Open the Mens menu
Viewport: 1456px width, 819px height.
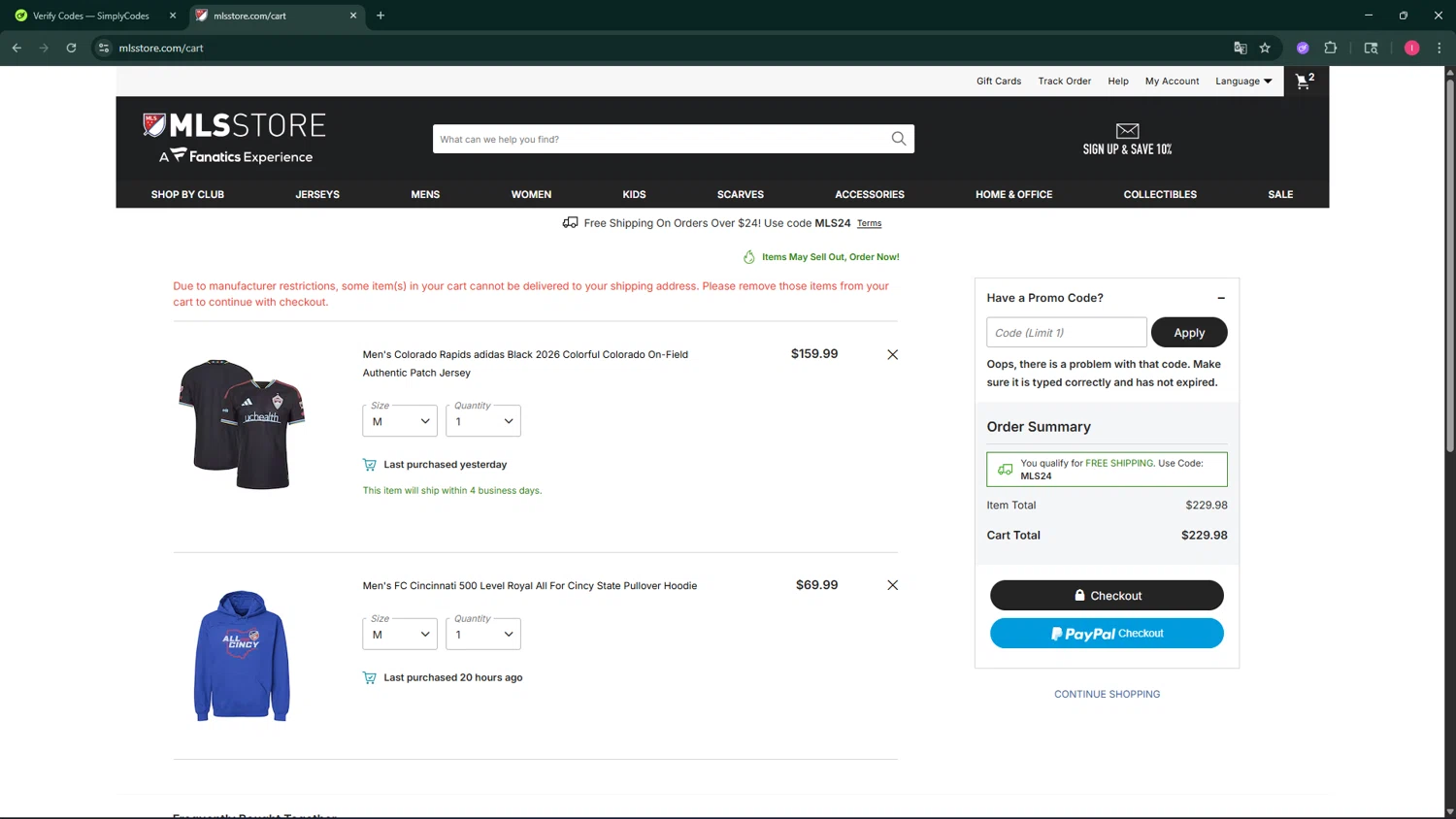[x=425, y=194]
